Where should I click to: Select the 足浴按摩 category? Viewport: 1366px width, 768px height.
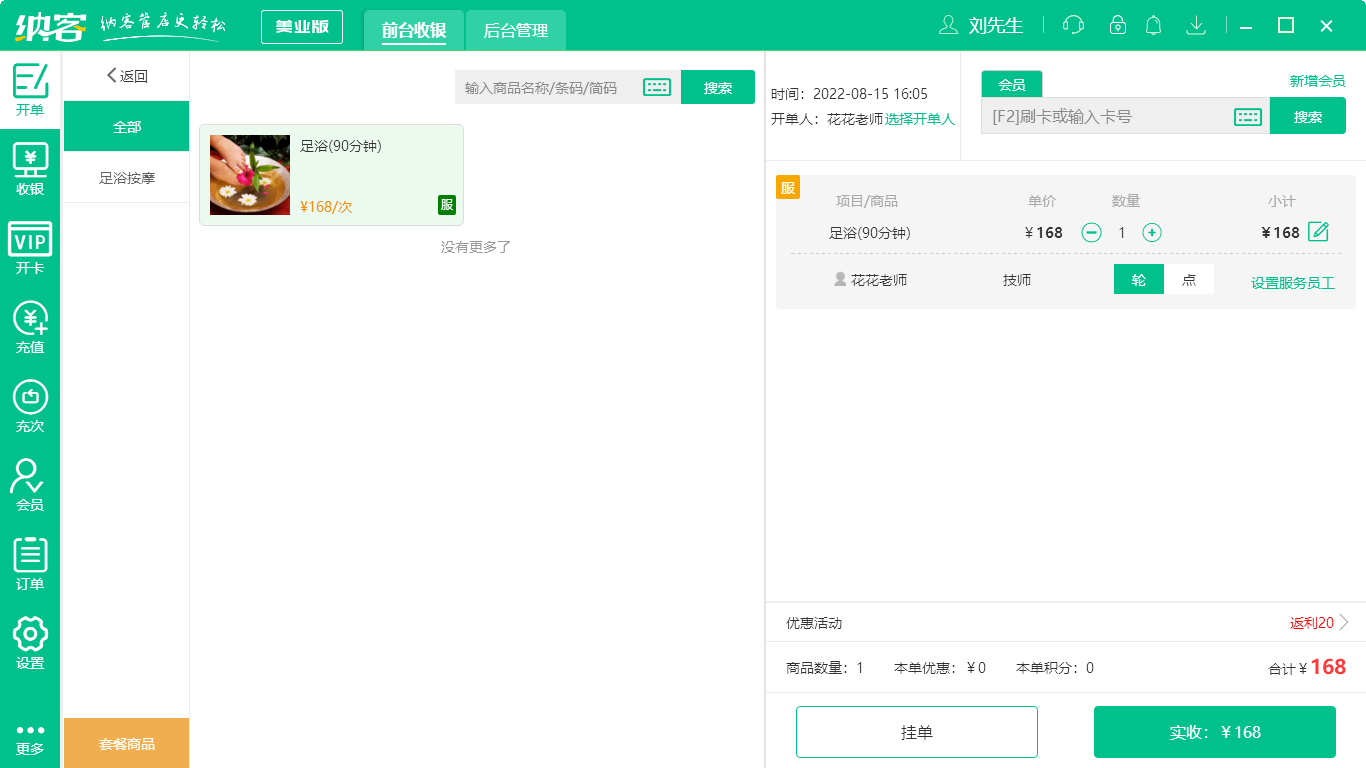click(126, 177)
